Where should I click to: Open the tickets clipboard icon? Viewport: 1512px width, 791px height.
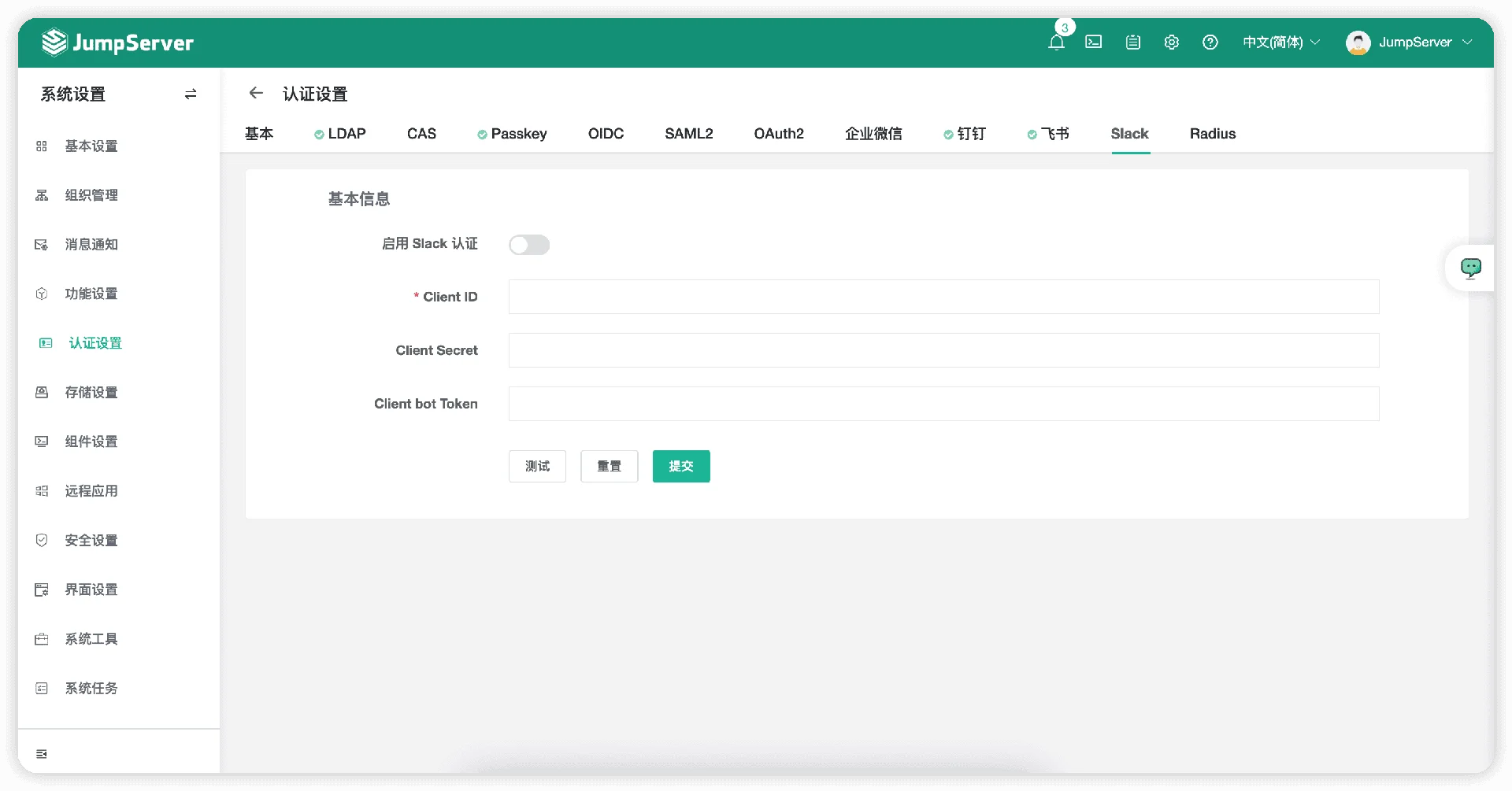[1133, 43]
